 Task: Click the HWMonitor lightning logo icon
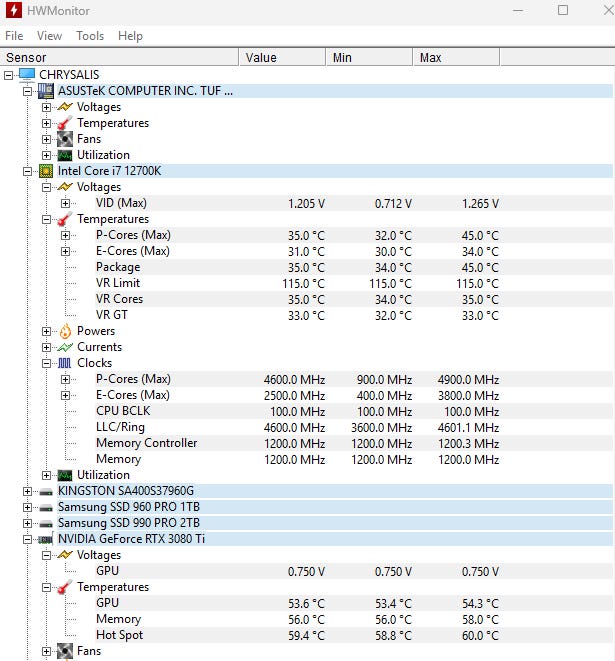[13, 10]
